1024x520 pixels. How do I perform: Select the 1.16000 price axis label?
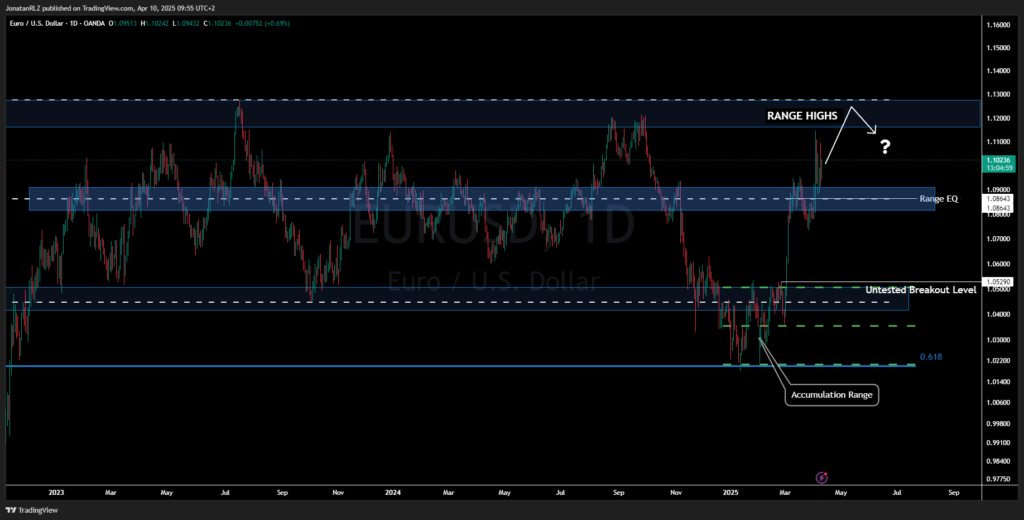(x=997, y=24)
